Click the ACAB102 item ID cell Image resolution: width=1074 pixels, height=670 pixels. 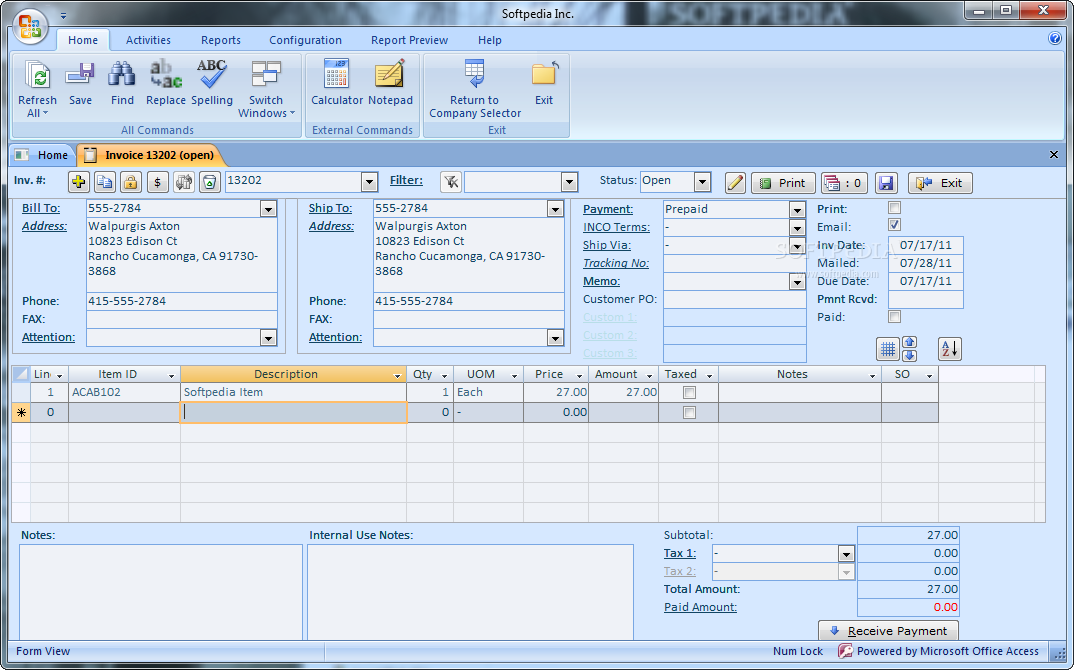pyautogui.click(x=124, y=393)
